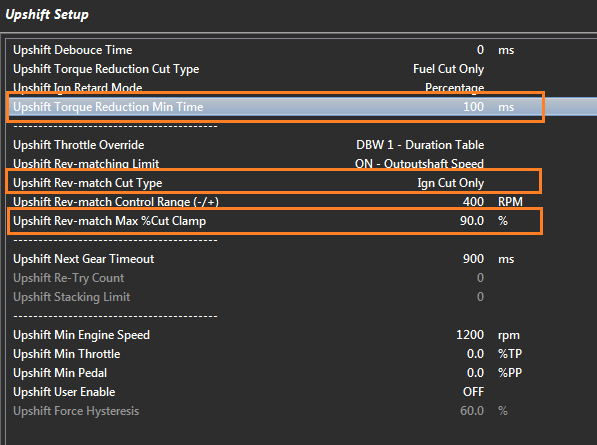This screenshot has height=445, width=597.
Task: Edit the Upshift Min Engine Speed value
Action: [470, 335]
